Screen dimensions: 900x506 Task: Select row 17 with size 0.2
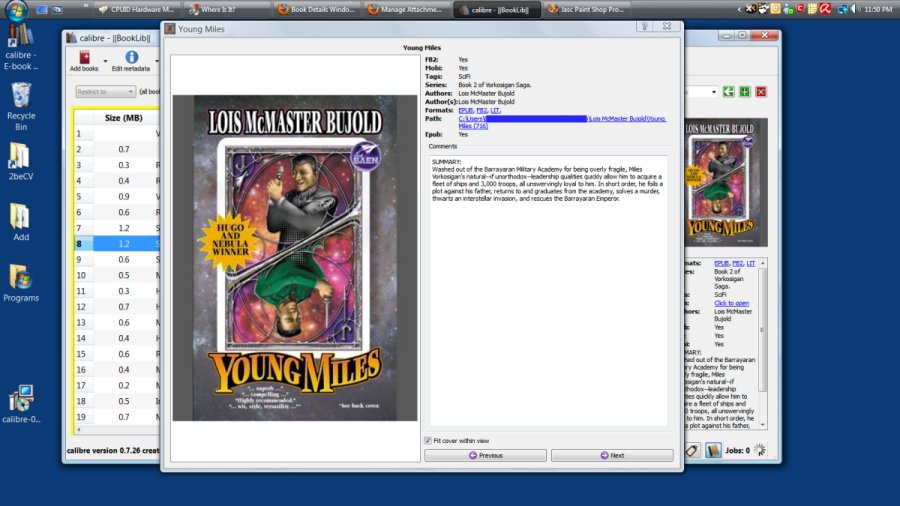tap(117, 386)
